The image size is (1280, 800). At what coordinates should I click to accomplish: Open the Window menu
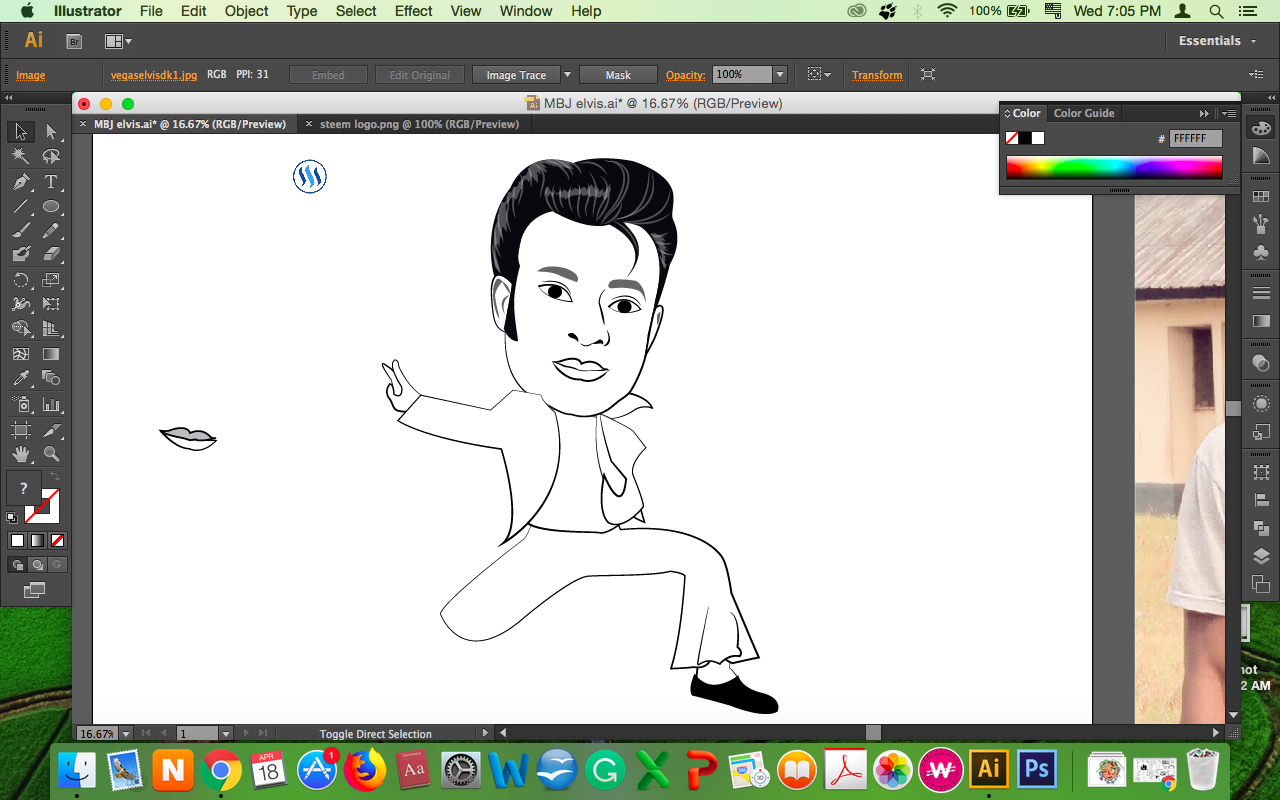point(525,11)
